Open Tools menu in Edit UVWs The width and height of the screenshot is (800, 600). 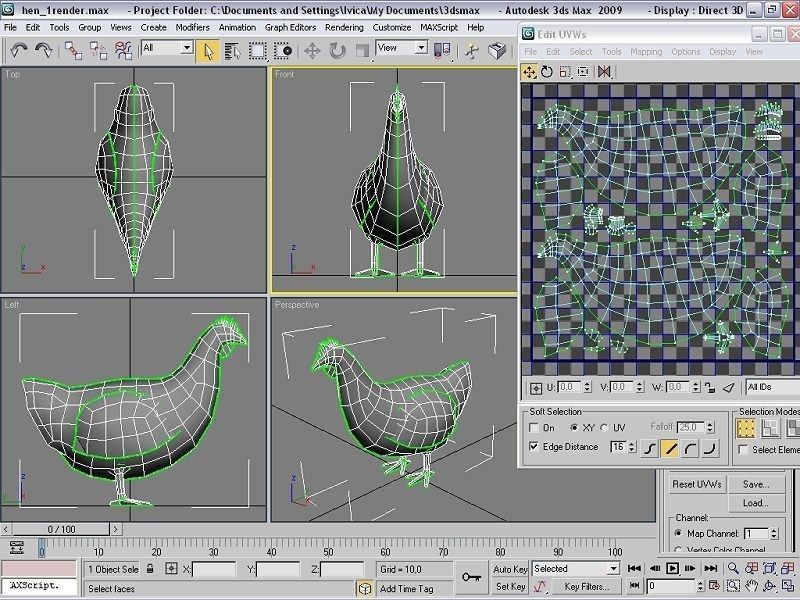click(611, 52)
